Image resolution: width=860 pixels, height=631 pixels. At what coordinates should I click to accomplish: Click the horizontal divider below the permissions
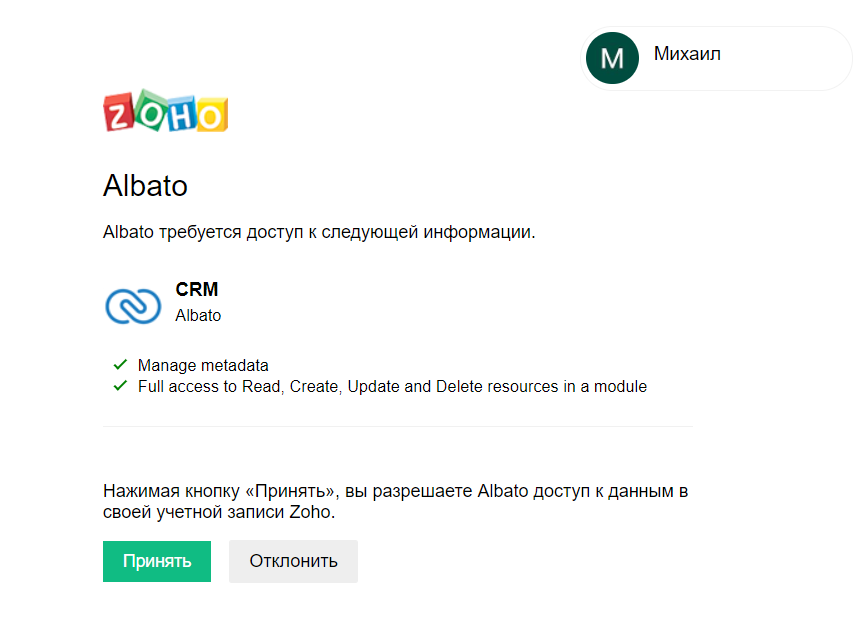[397, 427]
